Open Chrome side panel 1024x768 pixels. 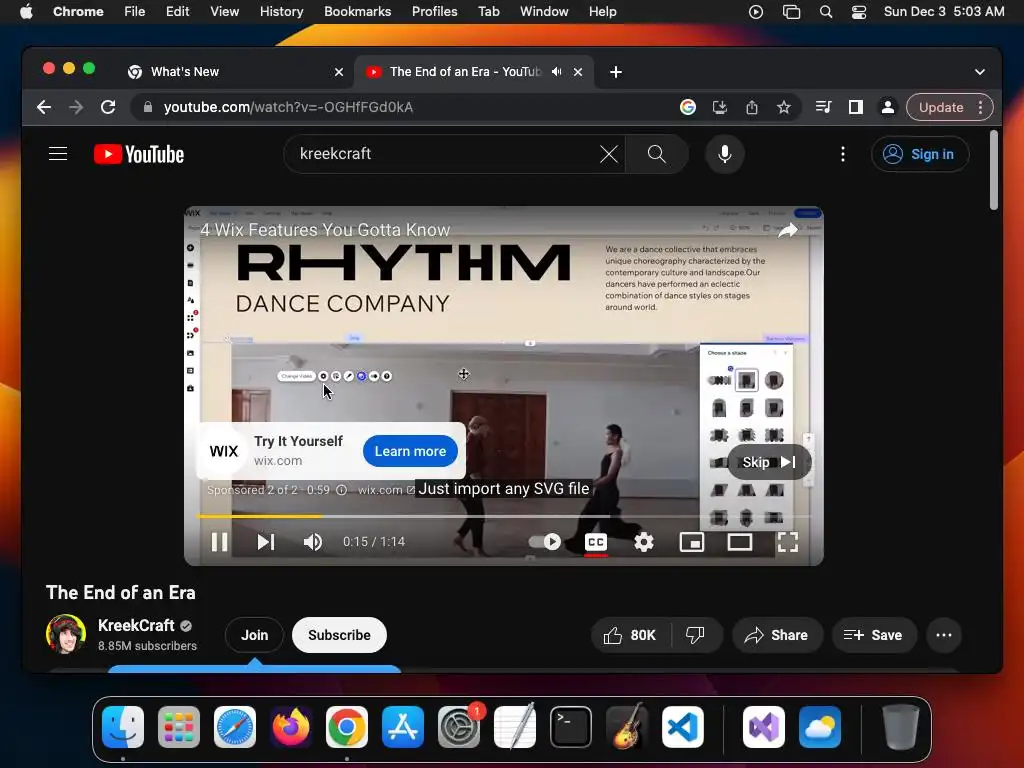(856, 107)
